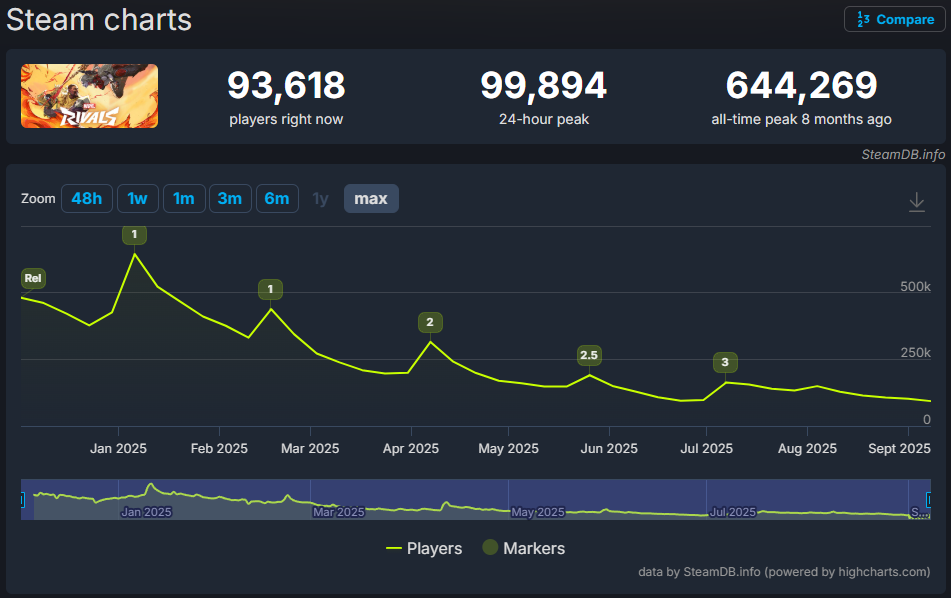The height and width of the screenshot is (598, 951).
Task: Click the Compare button
Action: point(895,19)
